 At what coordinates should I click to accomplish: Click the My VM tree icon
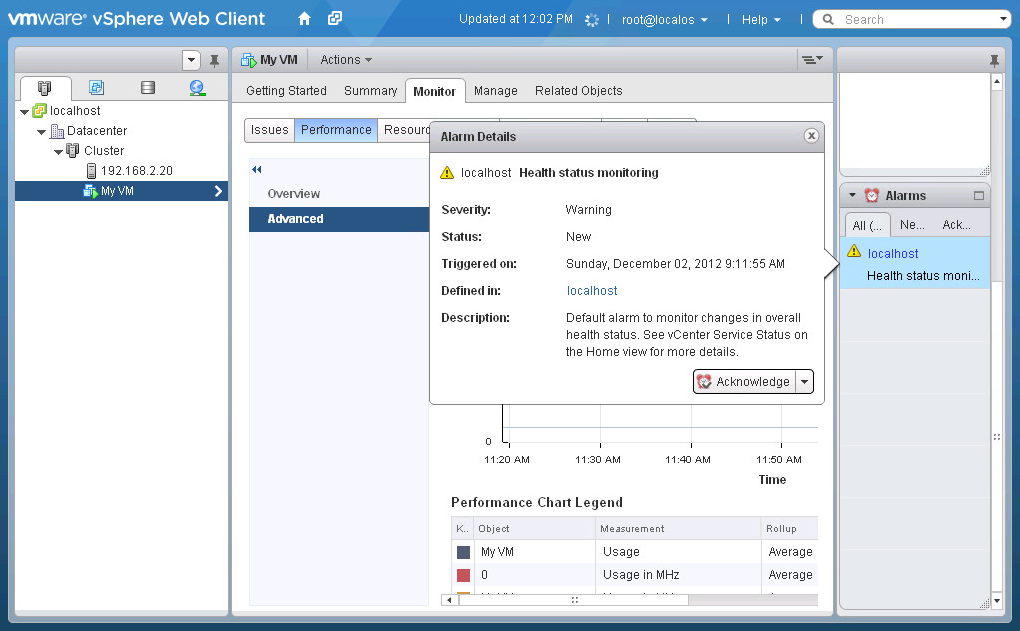tap(90, 191)
